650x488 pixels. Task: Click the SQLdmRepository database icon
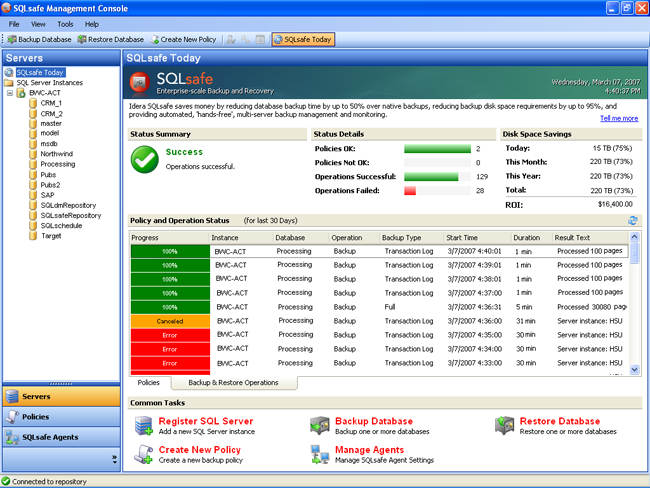[x=33, y=205]
